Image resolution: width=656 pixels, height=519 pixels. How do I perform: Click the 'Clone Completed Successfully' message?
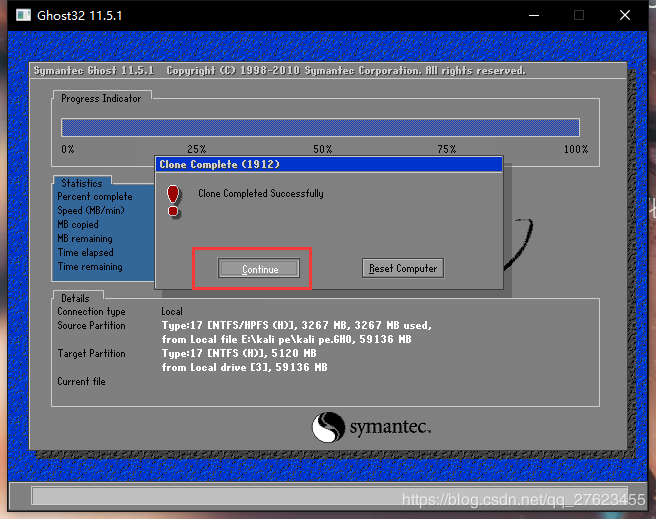tap(261, 194)
